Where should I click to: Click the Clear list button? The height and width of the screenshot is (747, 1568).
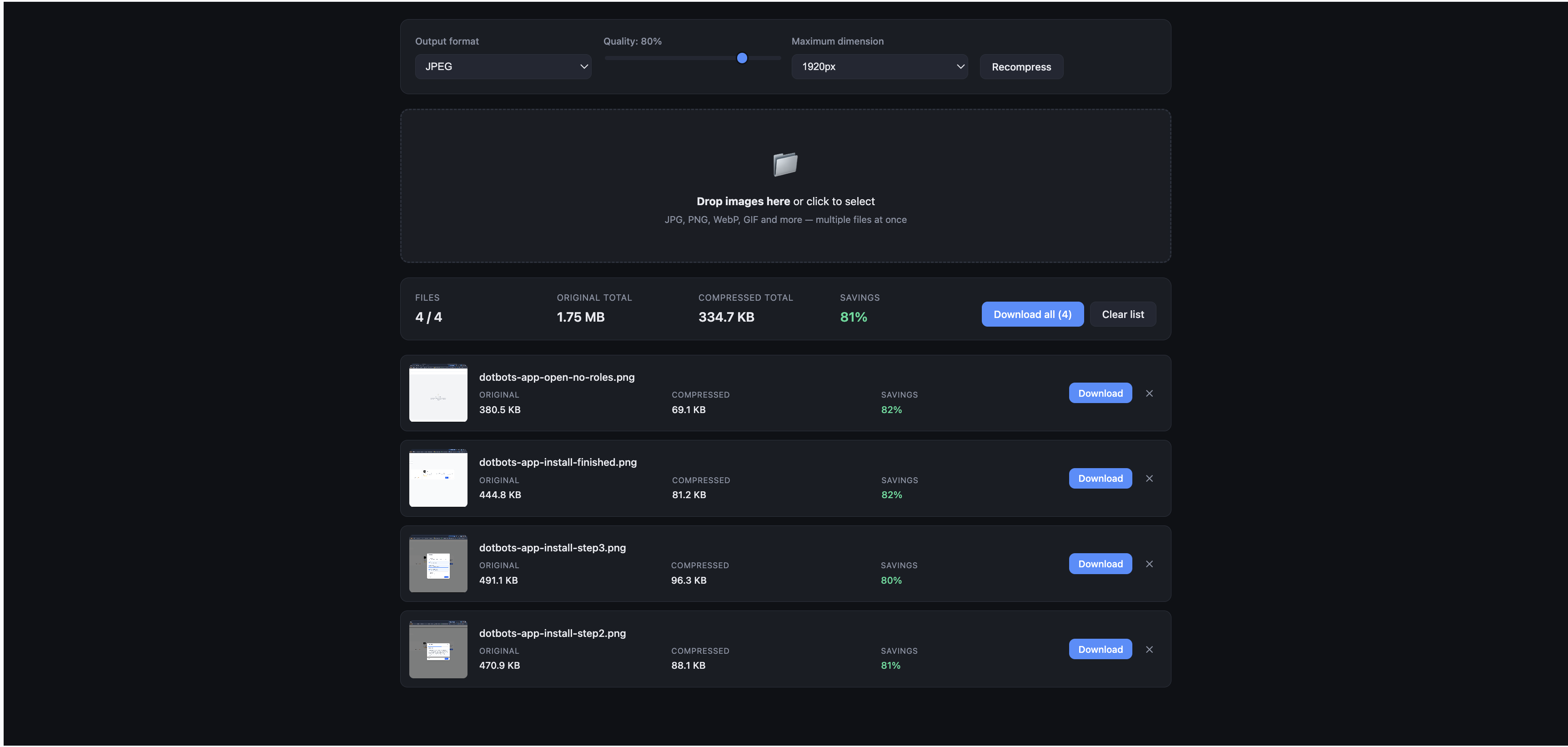1122,314
